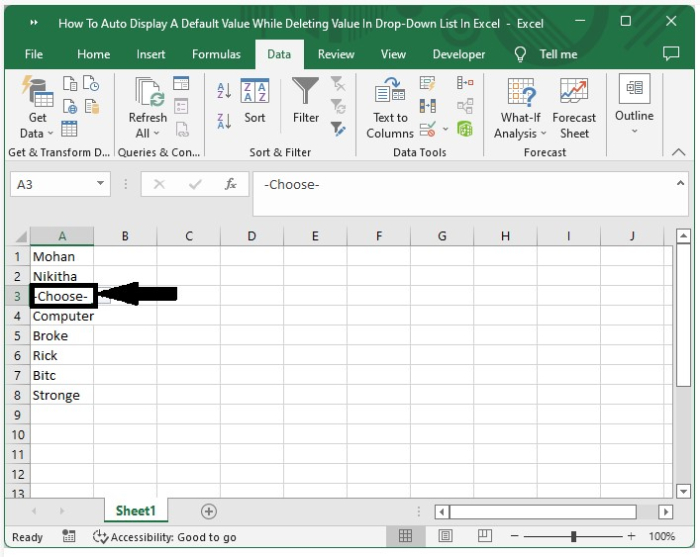
Task: Click the Consolidate icon
Action: pyautogui.click(x=465, y=83)
